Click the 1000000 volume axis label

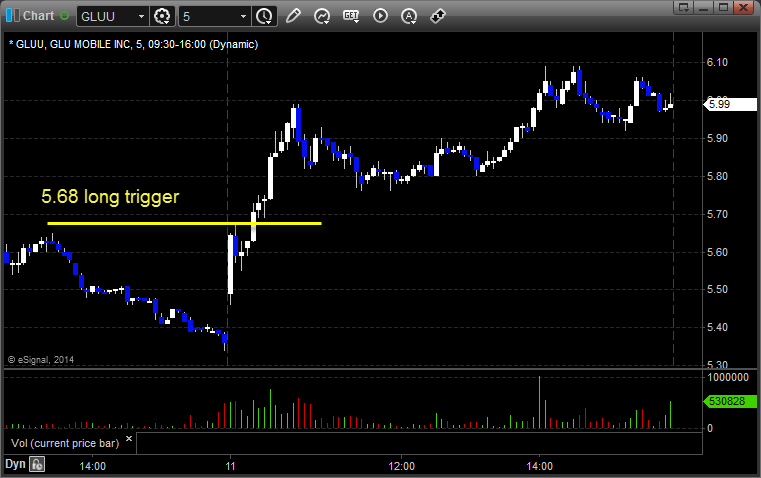point(728,377)
